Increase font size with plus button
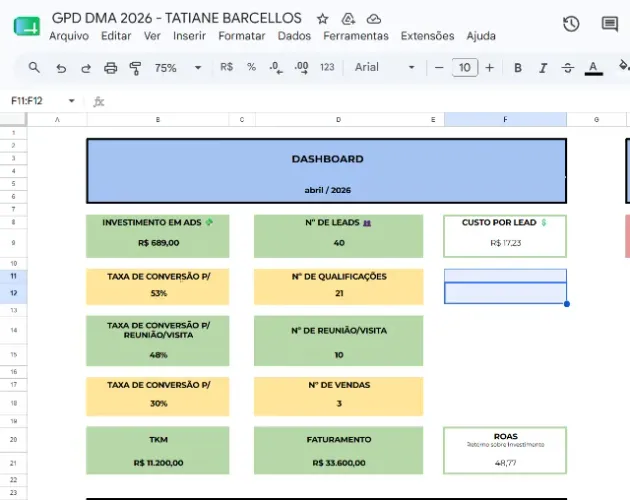The image size is (630, 500). tap(489, 68)
